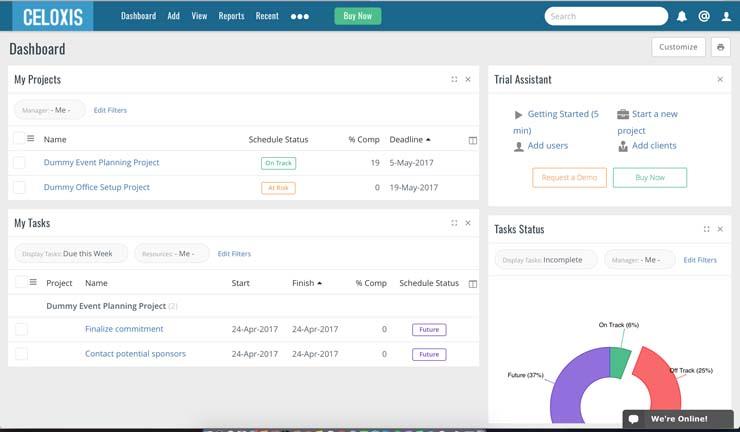Click Request a Demo button
The image size is (740, 432).
569,178
